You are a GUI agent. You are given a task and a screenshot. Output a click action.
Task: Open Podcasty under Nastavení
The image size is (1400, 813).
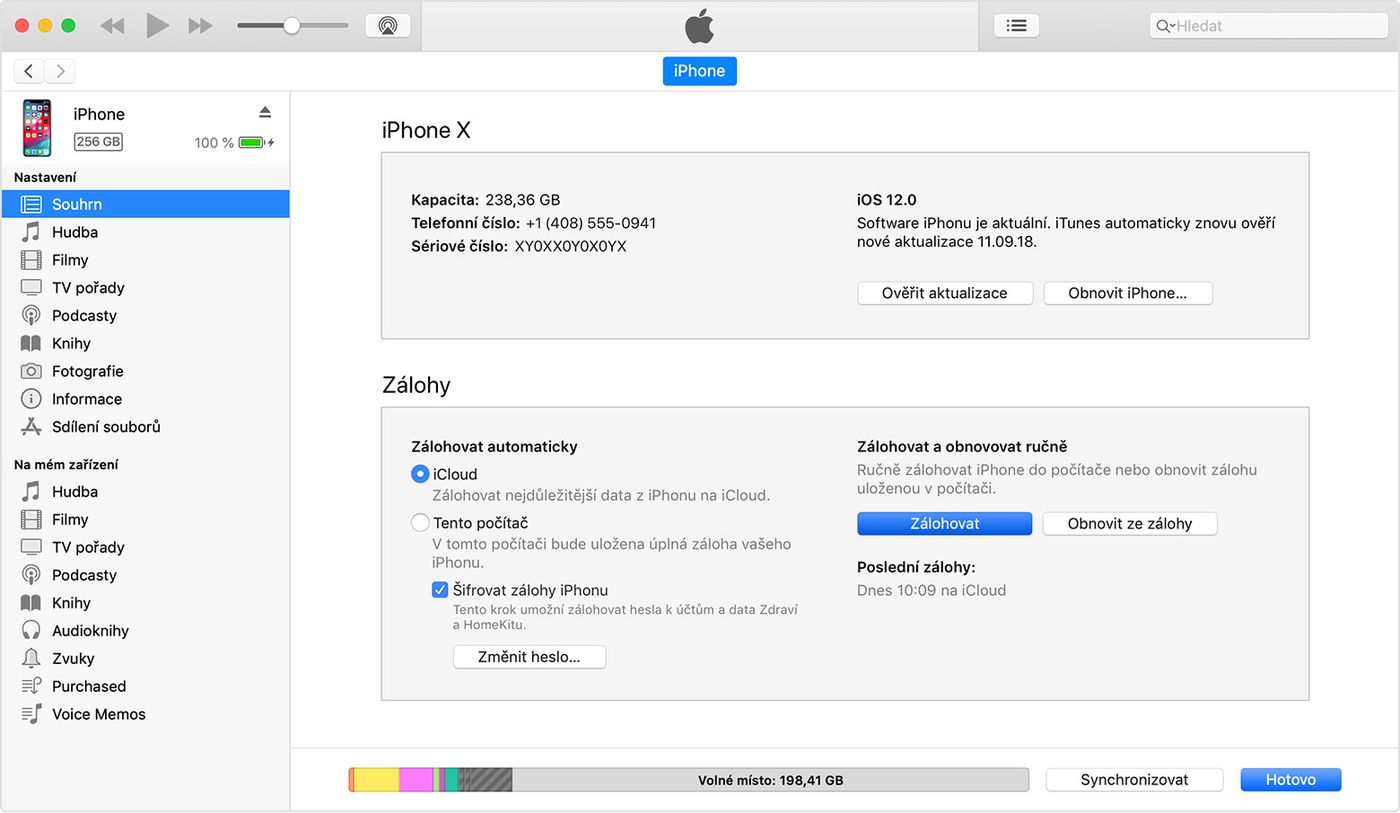tap(145, 316)
